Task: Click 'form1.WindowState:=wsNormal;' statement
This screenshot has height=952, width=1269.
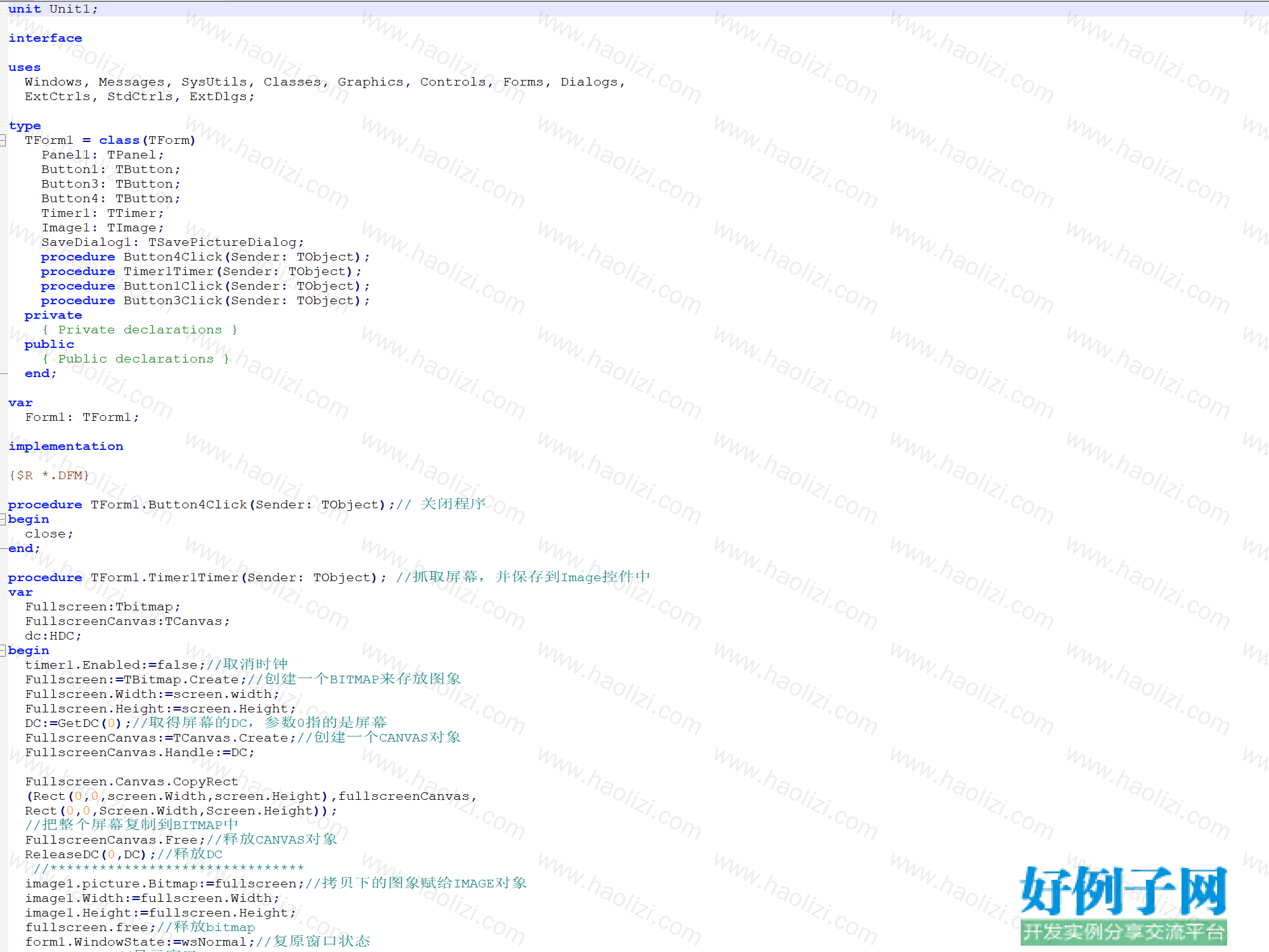Action: (139, 942)
